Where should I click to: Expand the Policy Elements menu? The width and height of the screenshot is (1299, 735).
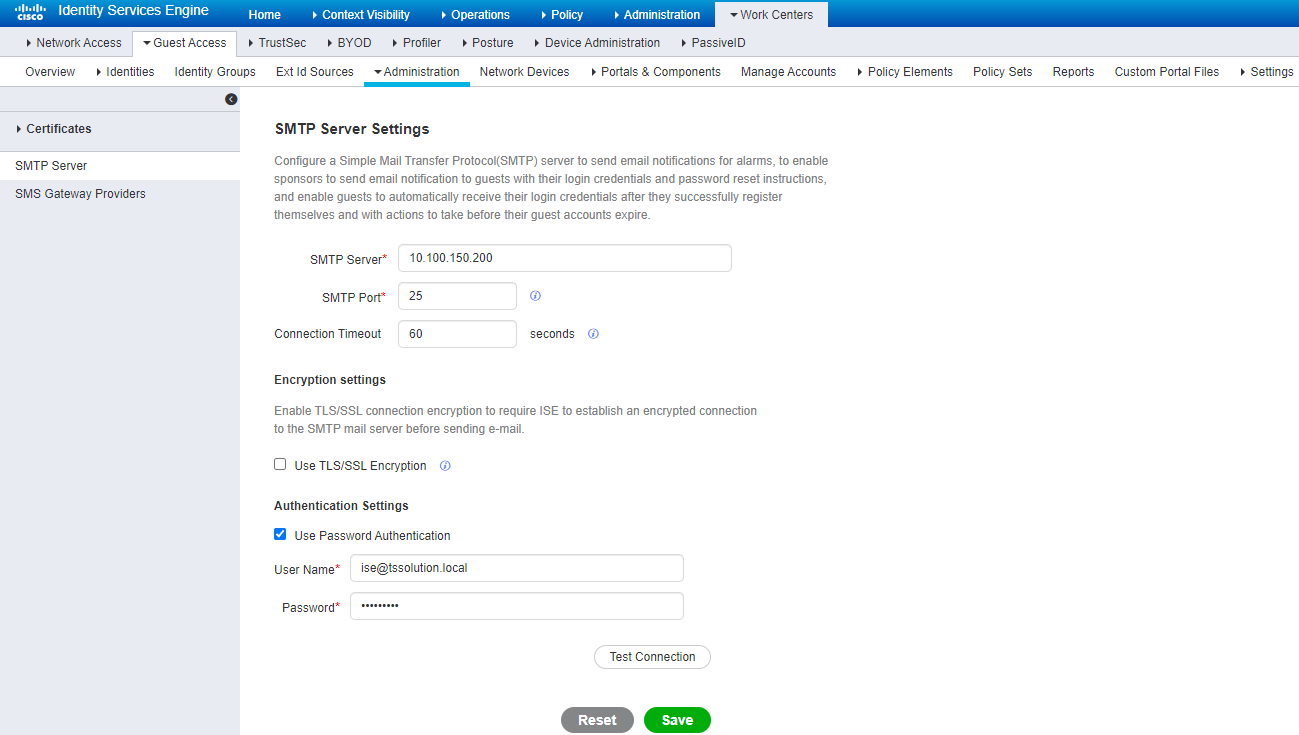point(904,72)
